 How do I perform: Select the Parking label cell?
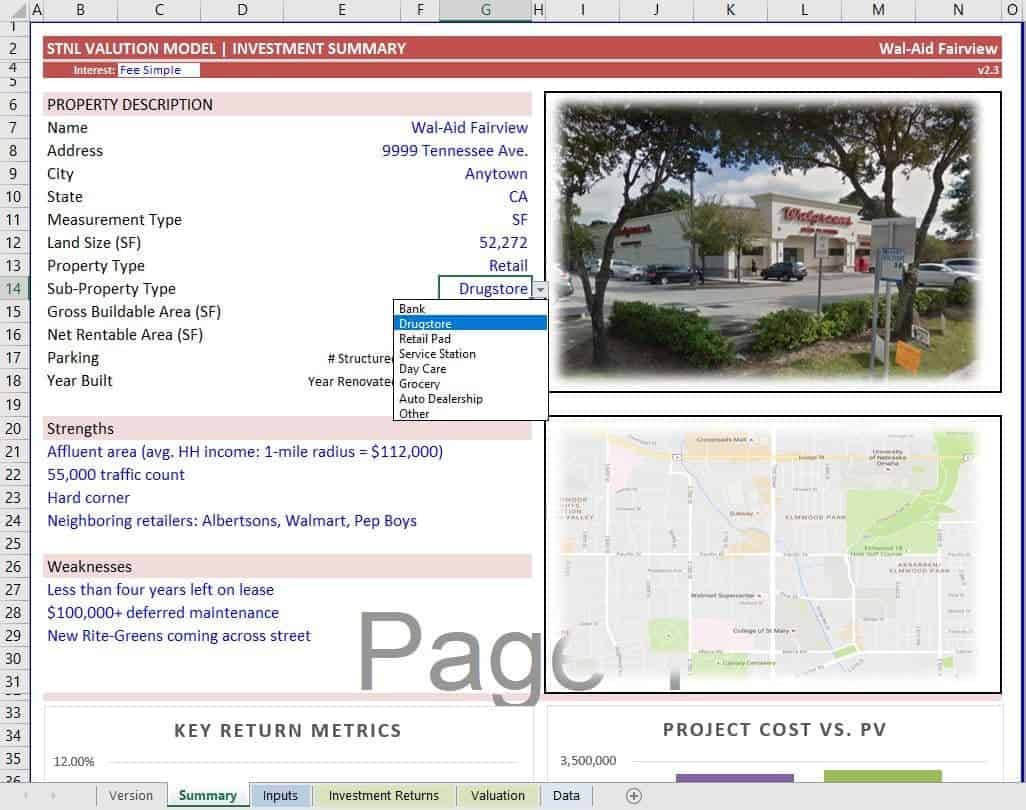[73, 358]
